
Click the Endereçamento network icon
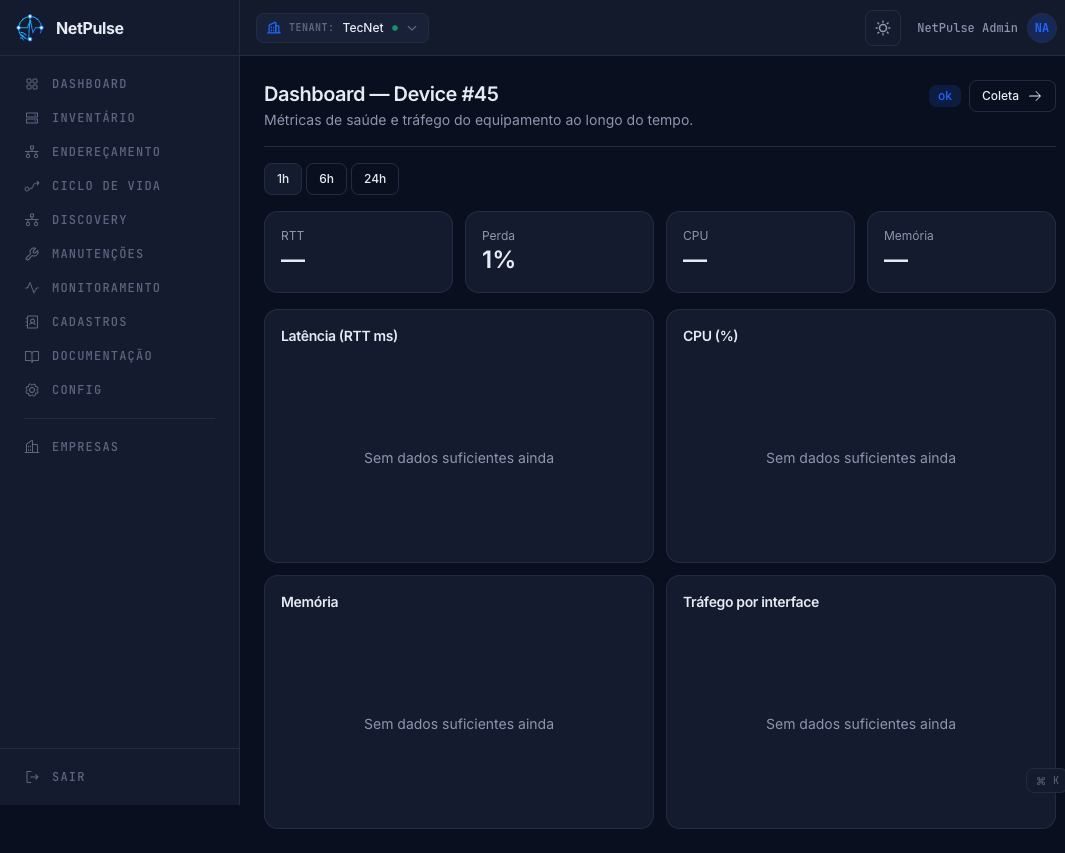coord(32,152)
